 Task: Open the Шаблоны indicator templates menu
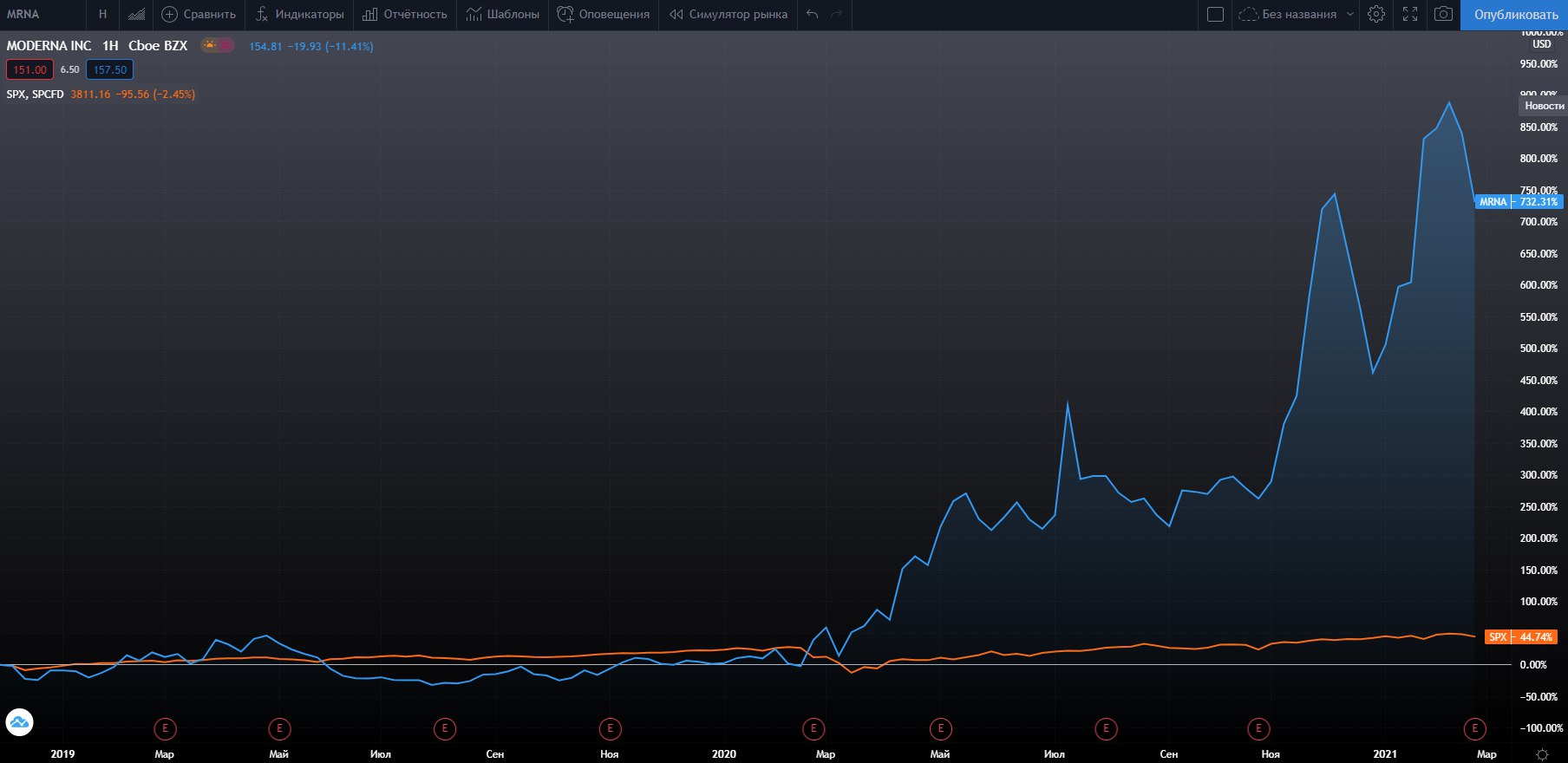pos(502,15)
